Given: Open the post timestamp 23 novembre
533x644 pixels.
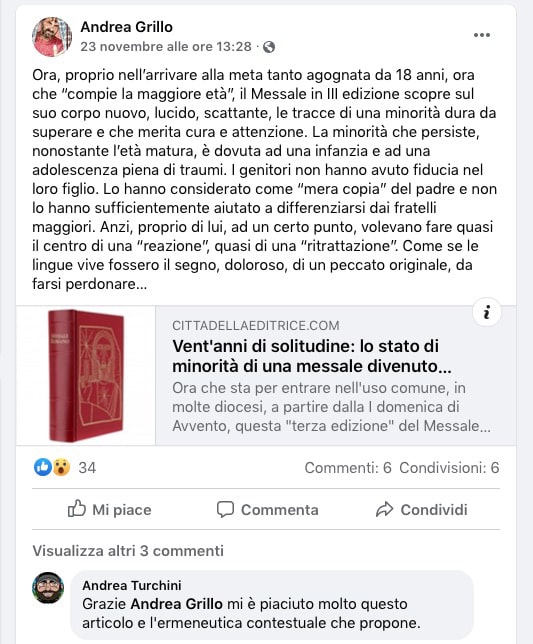Looking at the screenshot, I should click(x=166, y=46).
